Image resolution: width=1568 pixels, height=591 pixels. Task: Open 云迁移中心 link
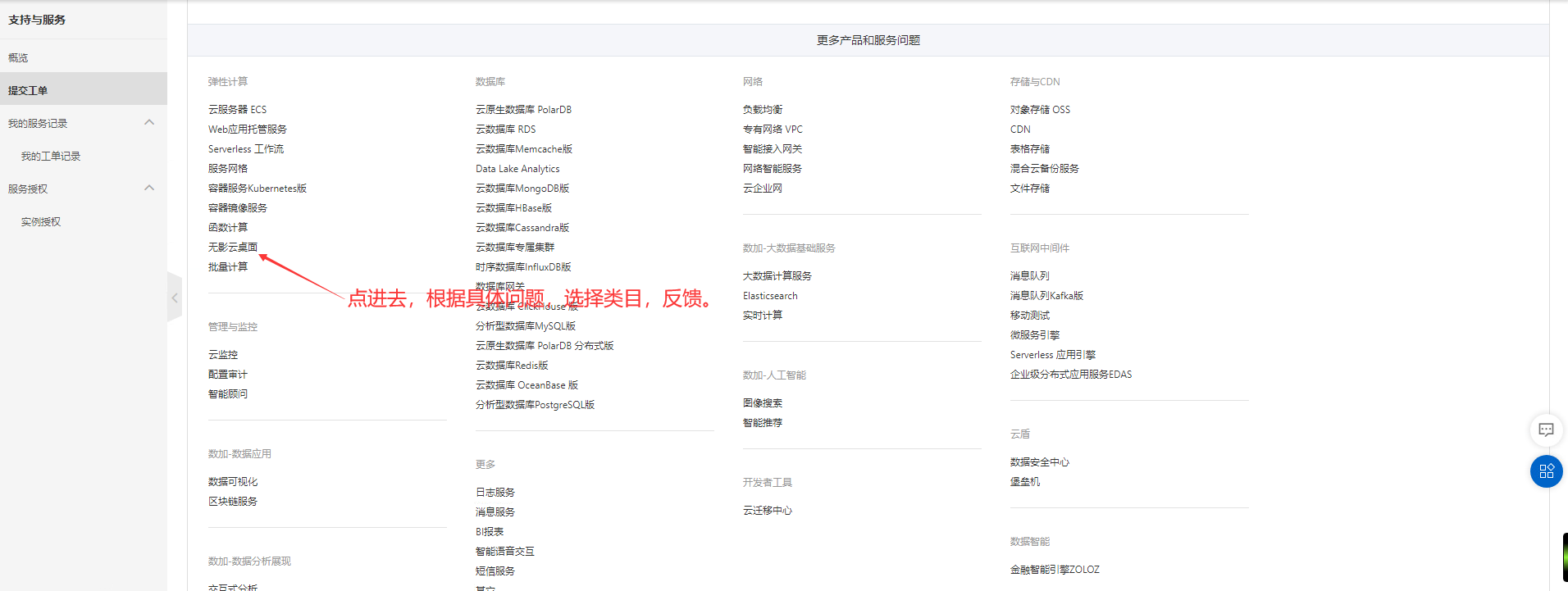768,510
